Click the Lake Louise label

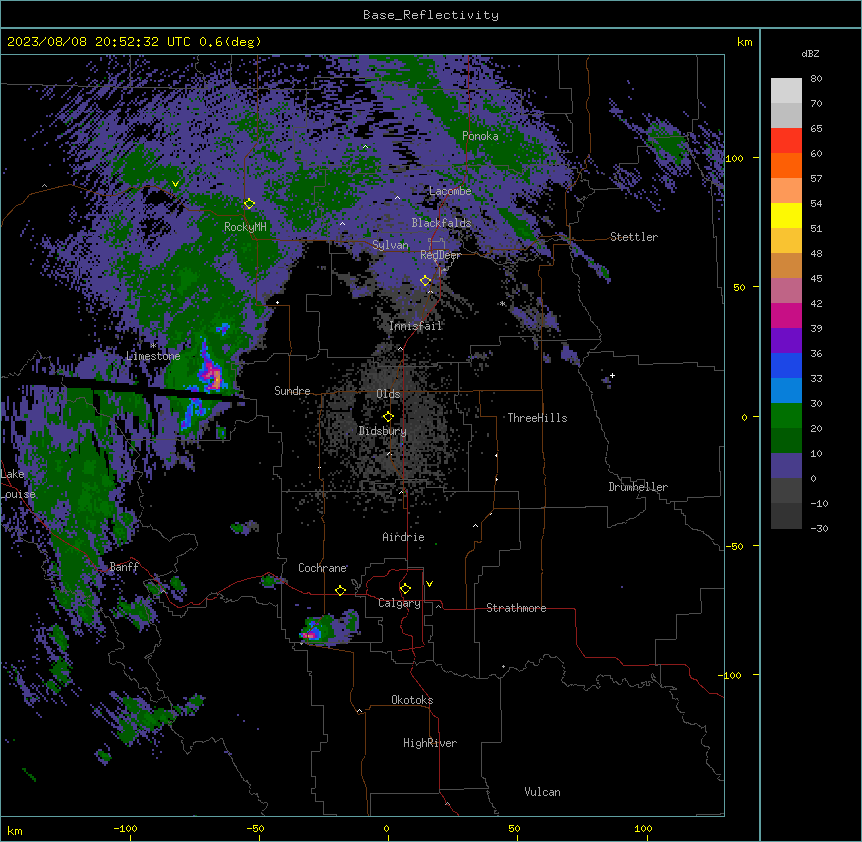pyautogui.click(x=18, y=484)
